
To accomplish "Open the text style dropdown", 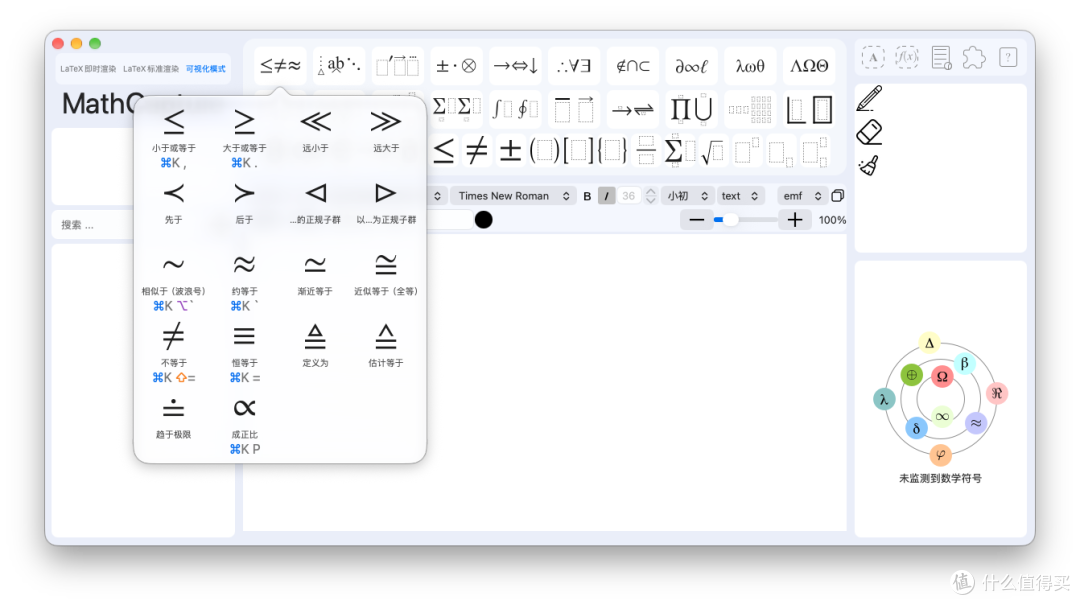I will 740,196.
